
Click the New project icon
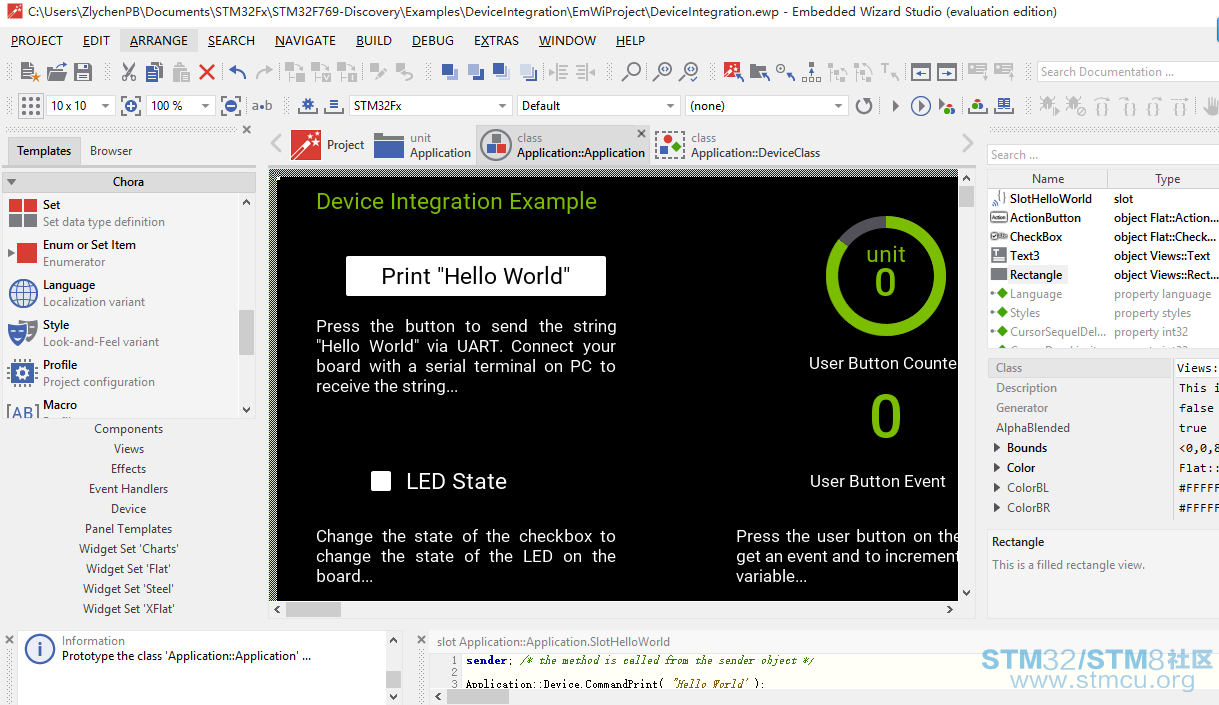[31, 72]
